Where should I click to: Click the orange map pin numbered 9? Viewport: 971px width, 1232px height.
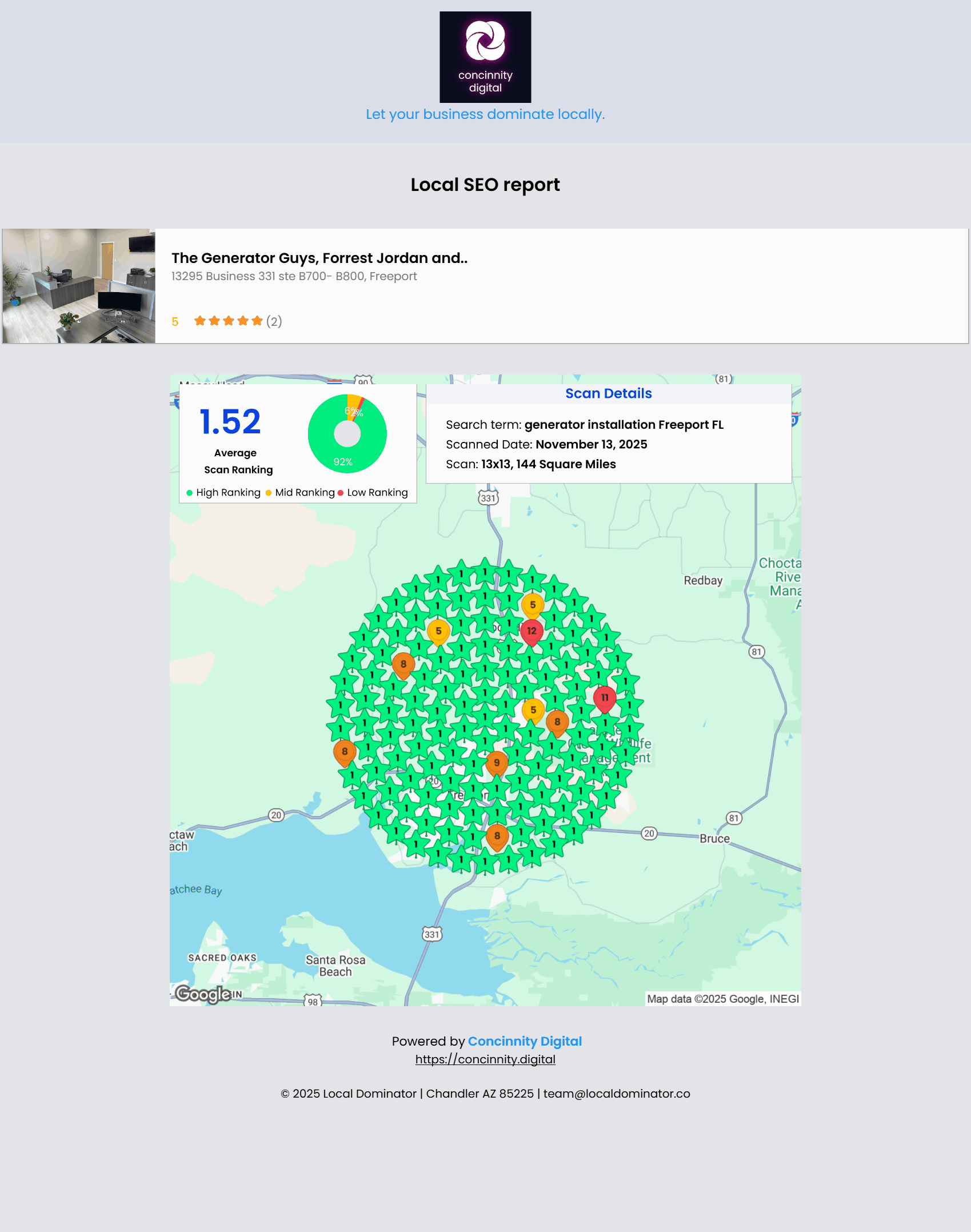pos(497,764)
